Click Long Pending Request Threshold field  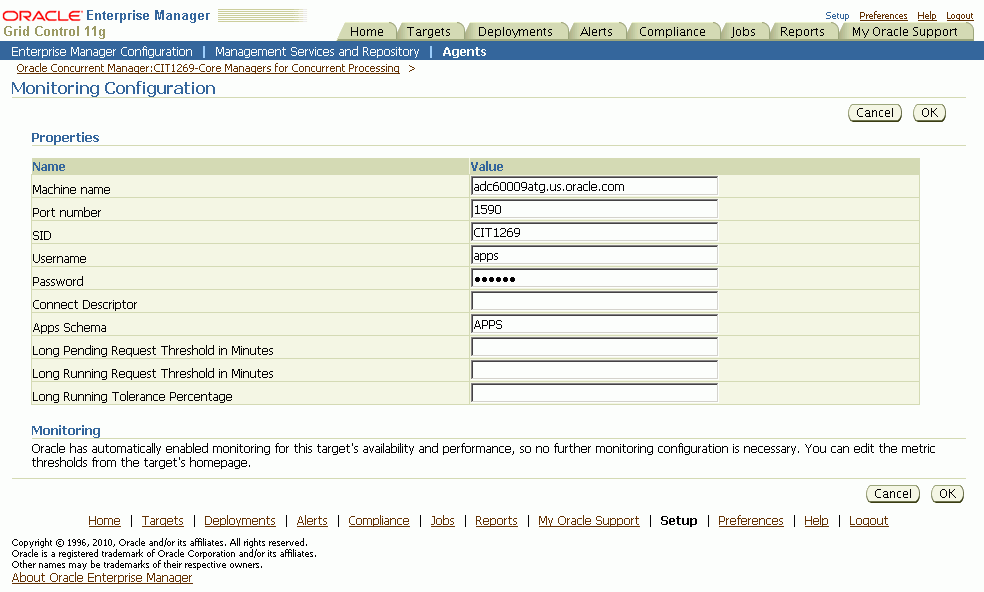[x=594, y=348]
